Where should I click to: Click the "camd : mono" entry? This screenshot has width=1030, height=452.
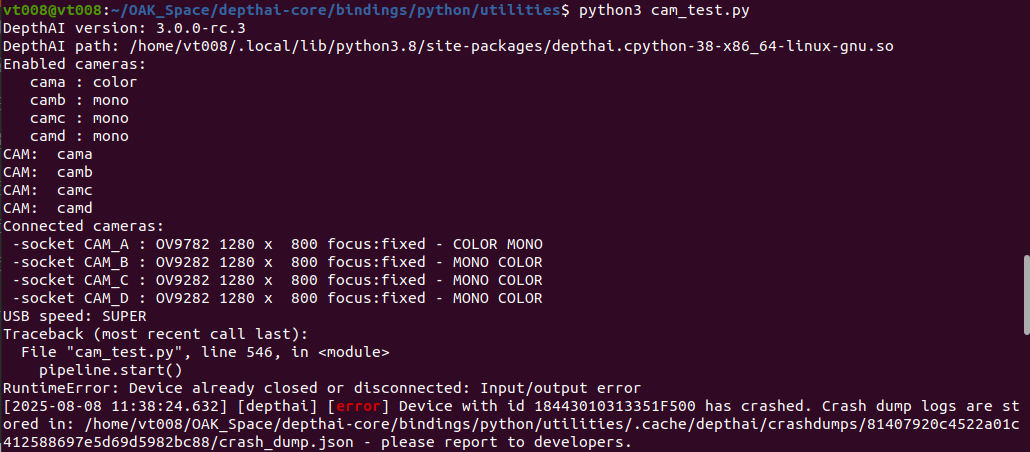point(79,136)
